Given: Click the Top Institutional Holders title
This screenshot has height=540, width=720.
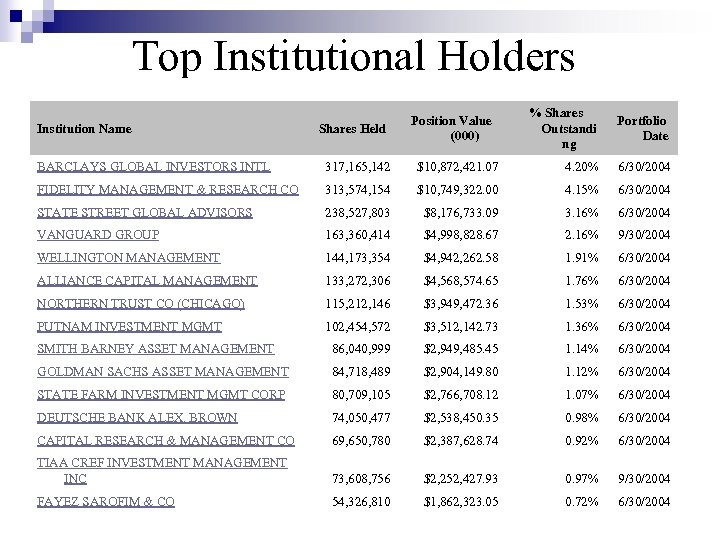Looking at the screenshot, I should point(354,56).
